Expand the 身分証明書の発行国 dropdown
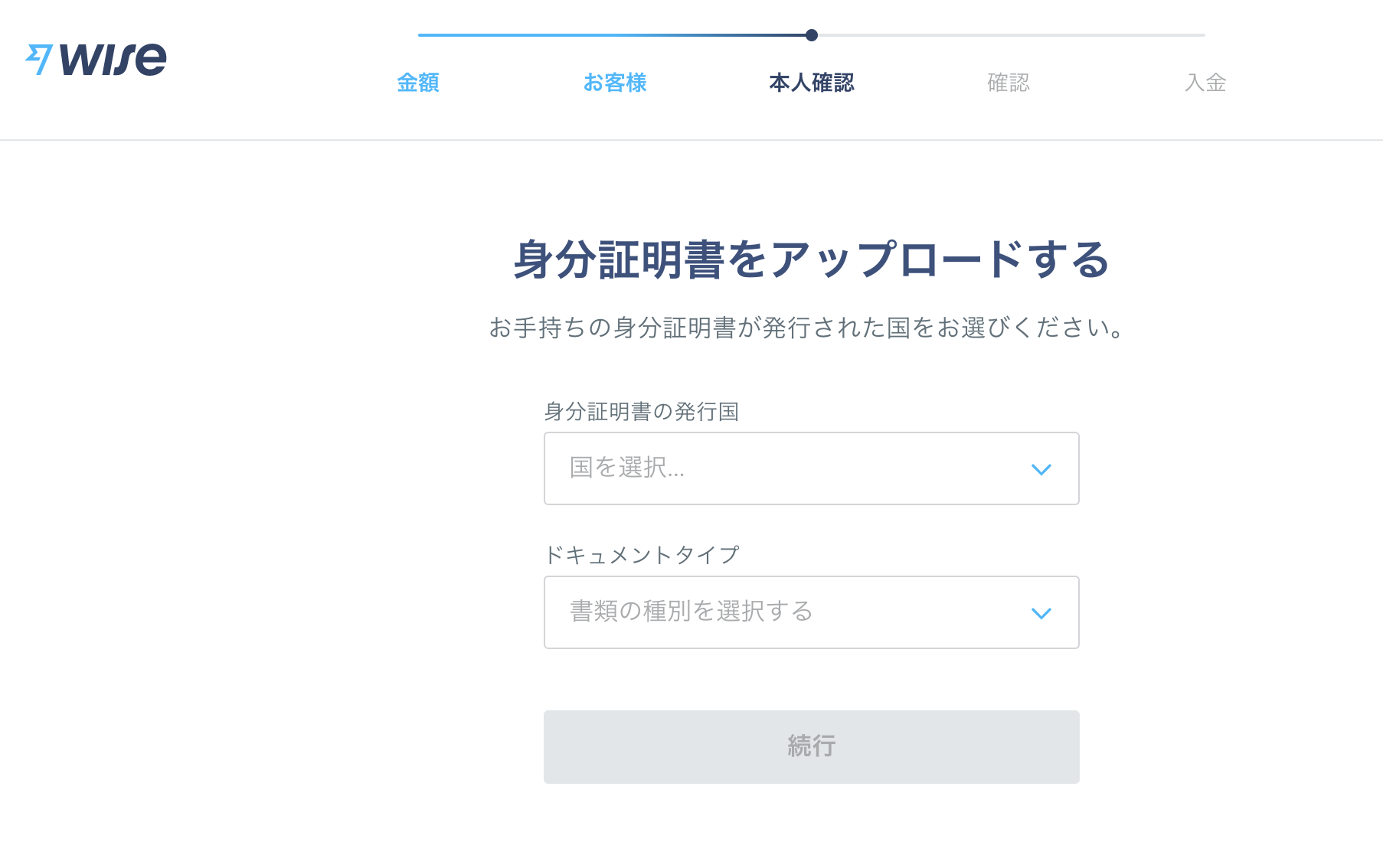The width and height of the screenshot is (1383, 868). (810, 468)
